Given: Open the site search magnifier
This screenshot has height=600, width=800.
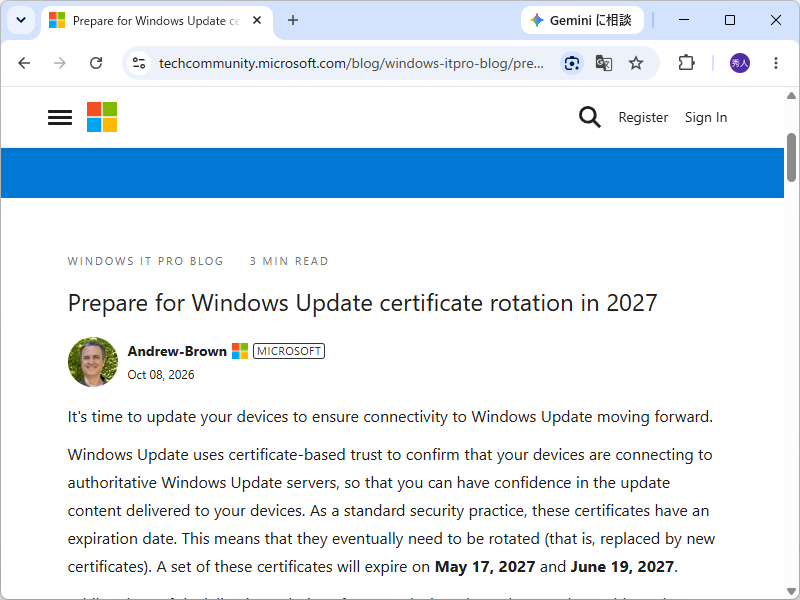Looking at the screenshot, I should 590,117.
